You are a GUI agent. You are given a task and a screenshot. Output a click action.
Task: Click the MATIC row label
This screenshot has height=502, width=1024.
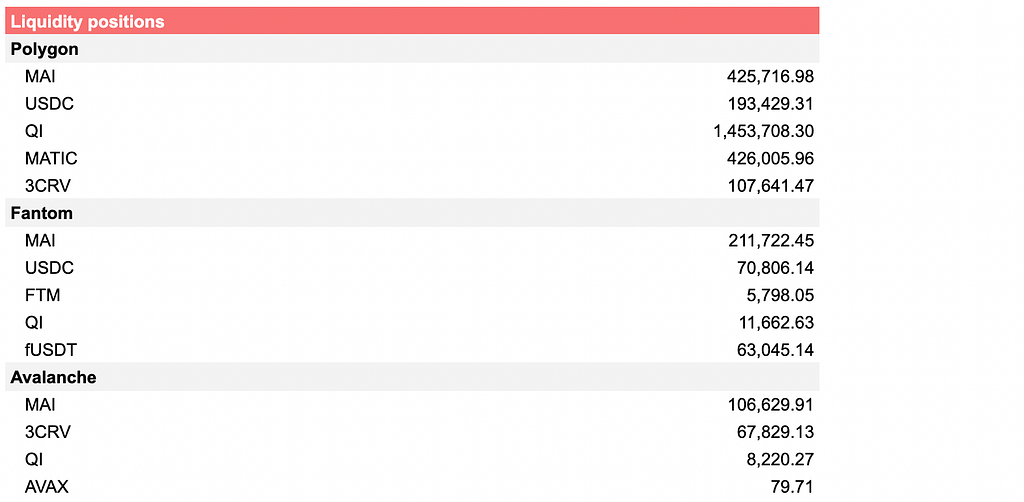51,159
